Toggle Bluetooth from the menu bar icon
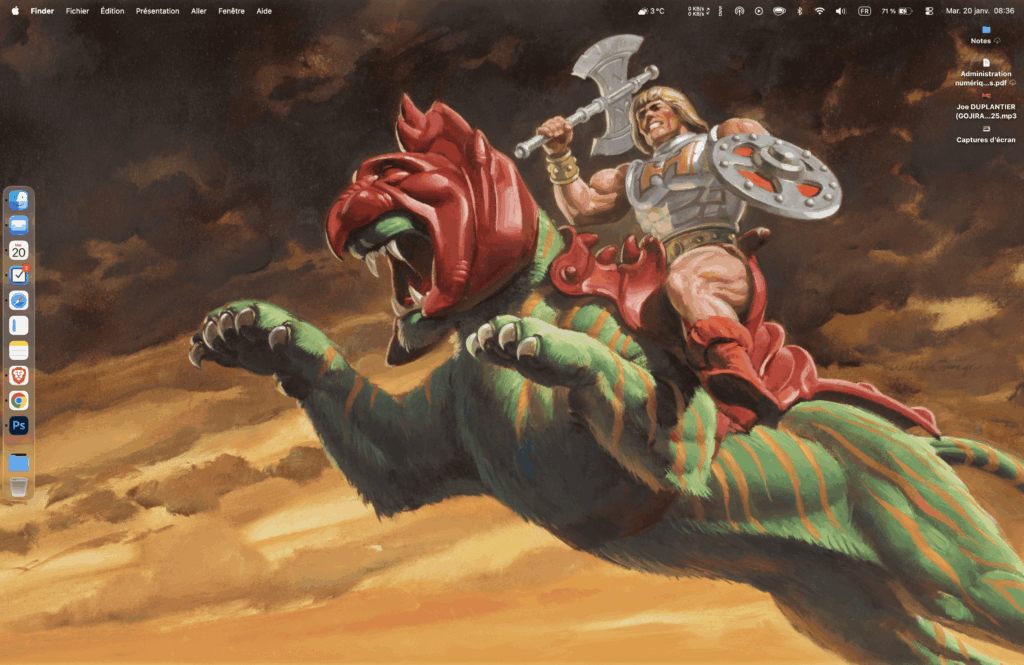1024x665 pixels. pyautogui.click(x=799, y=11)
